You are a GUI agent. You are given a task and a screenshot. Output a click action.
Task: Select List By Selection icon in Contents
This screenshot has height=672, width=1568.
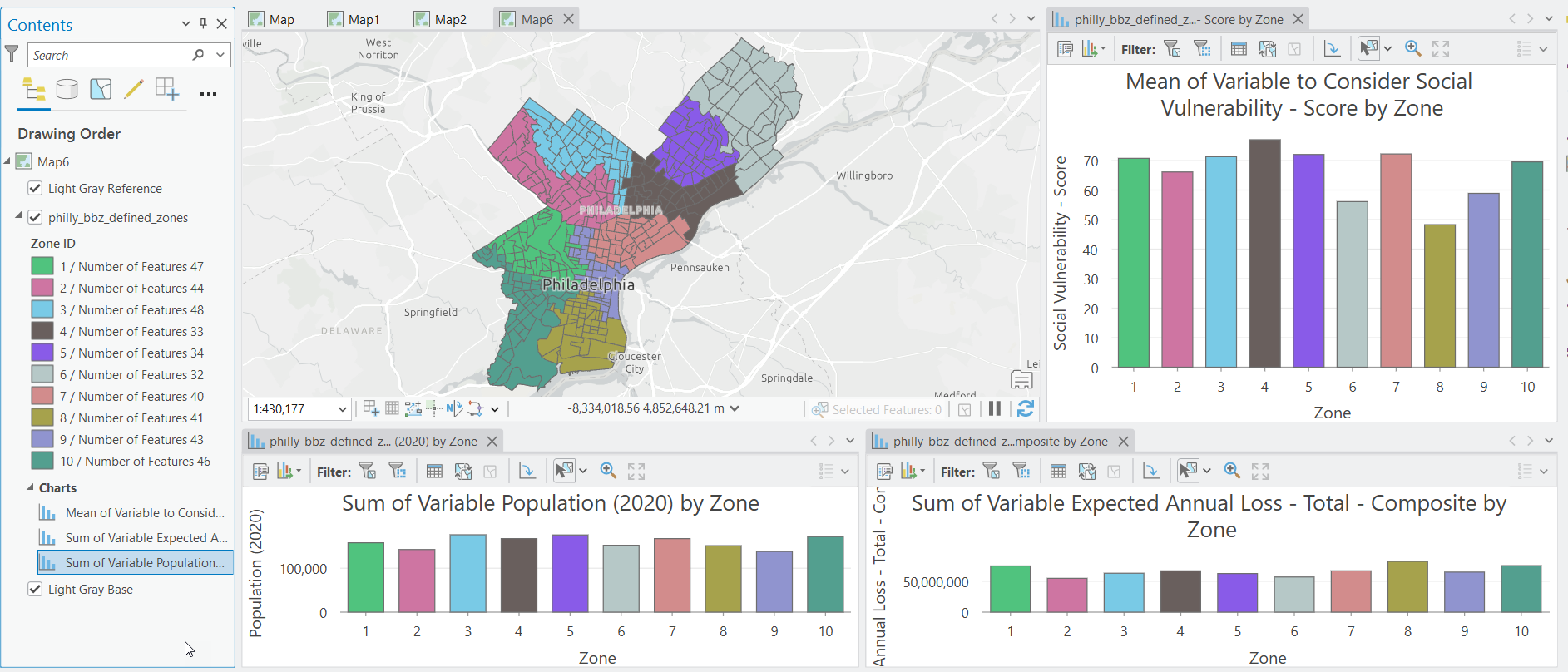[x=101, y=89]
